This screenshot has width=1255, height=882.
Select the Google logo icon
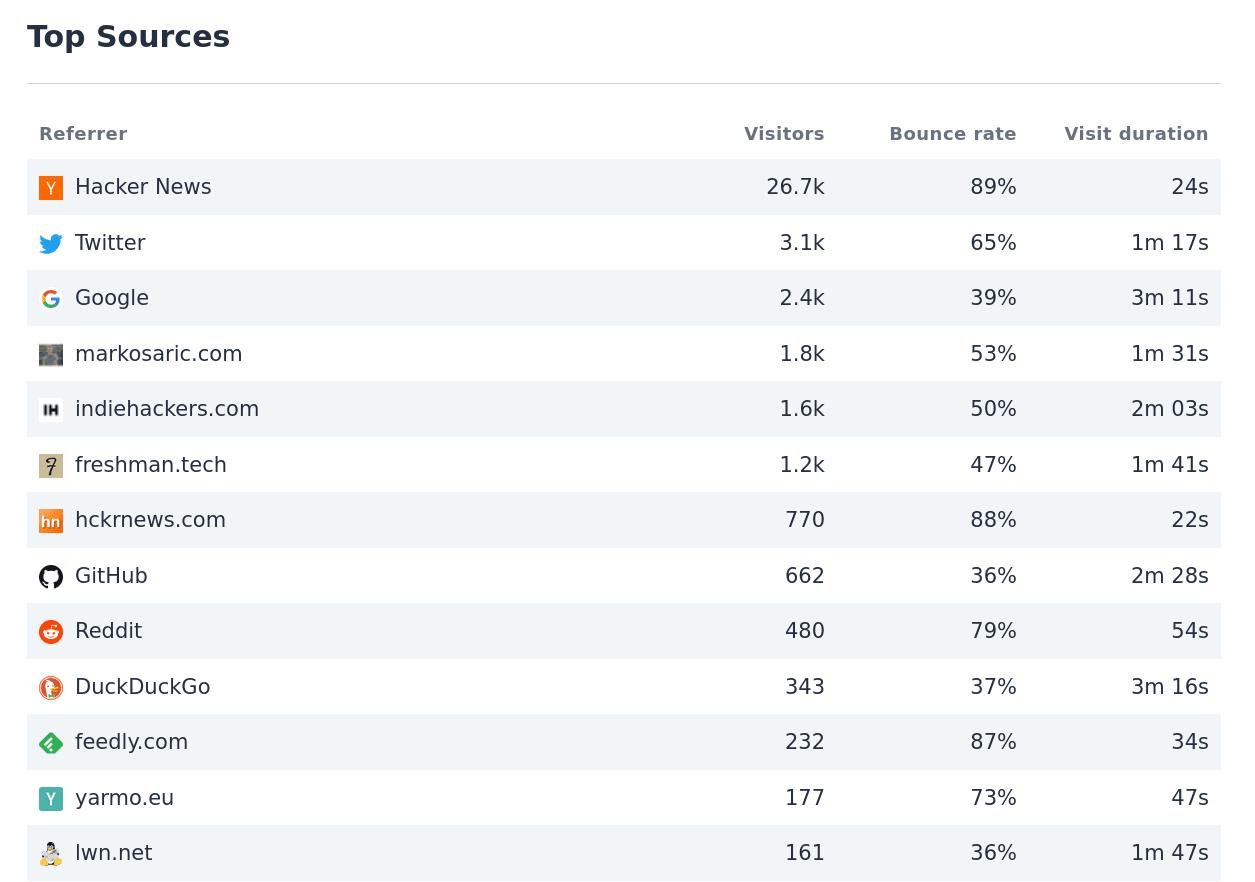click(51, 297)
